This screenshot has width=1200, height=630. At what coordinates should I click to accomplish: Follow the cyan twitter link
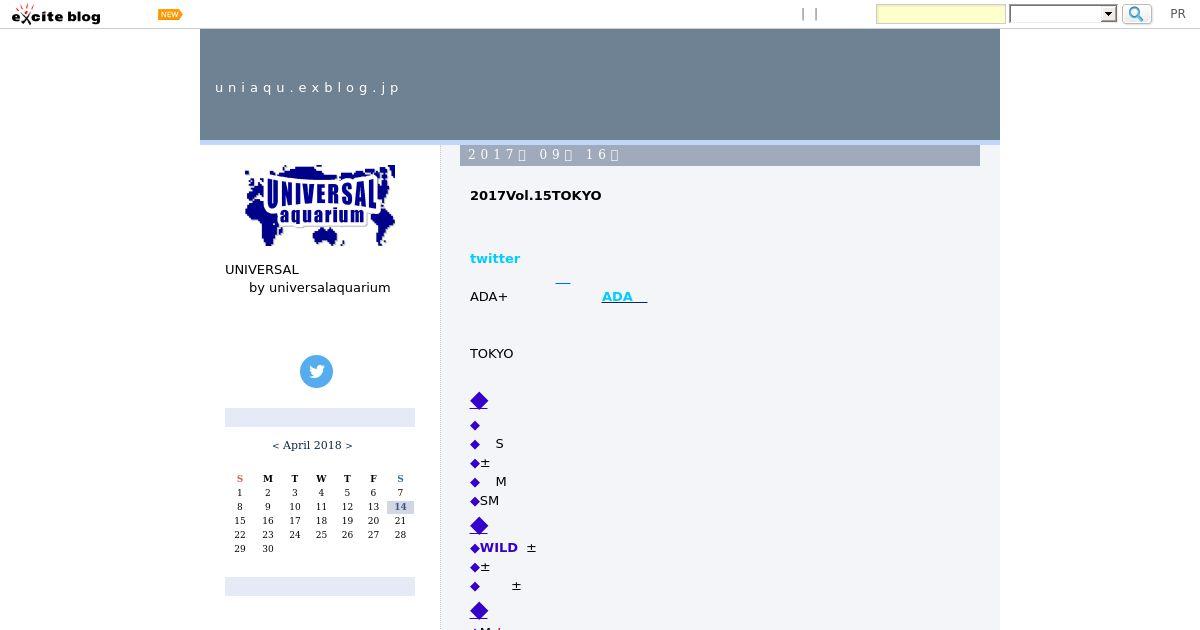(495, 258)
